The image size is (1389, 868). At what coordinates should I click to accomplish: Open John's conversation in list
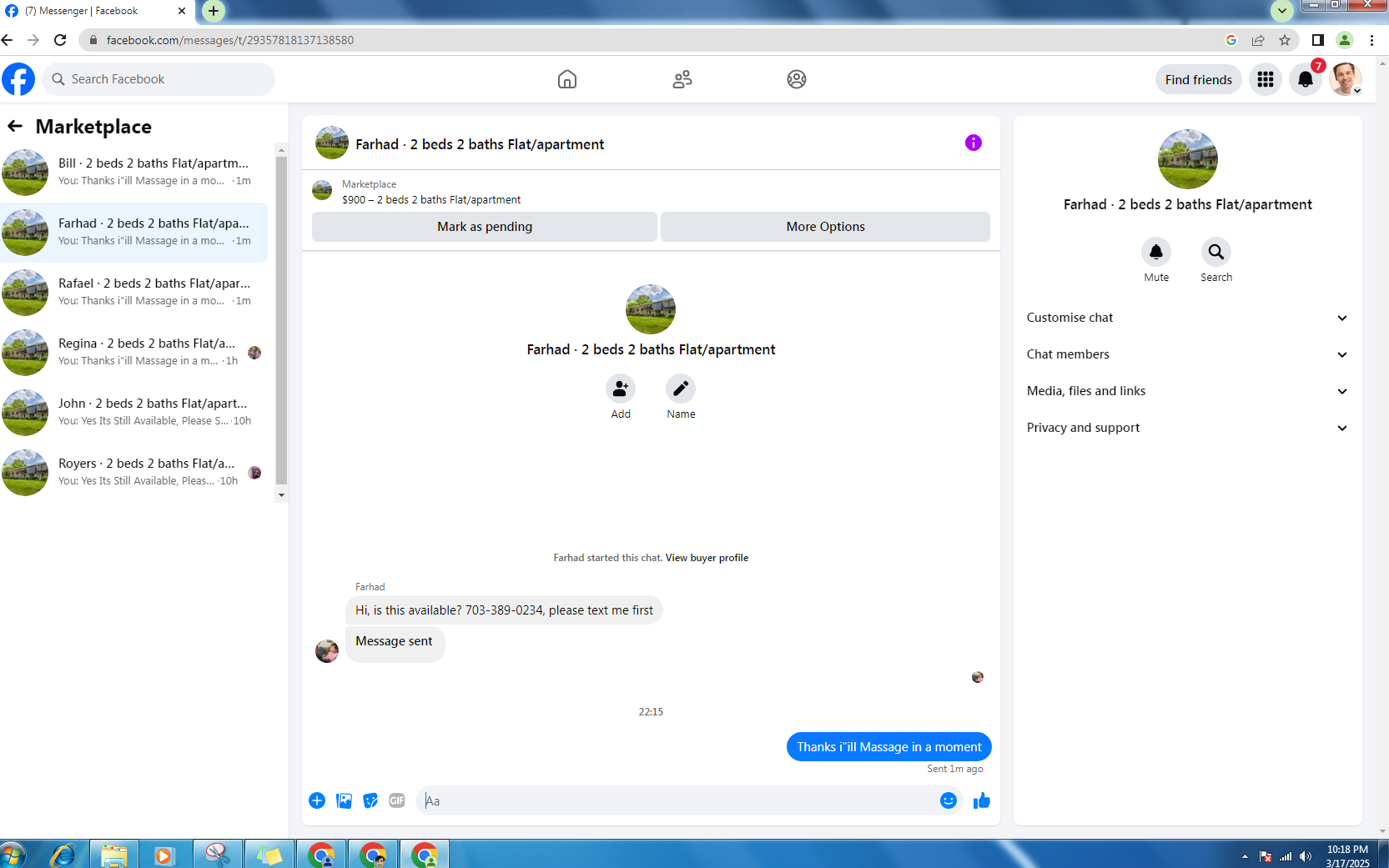(133, 412)
